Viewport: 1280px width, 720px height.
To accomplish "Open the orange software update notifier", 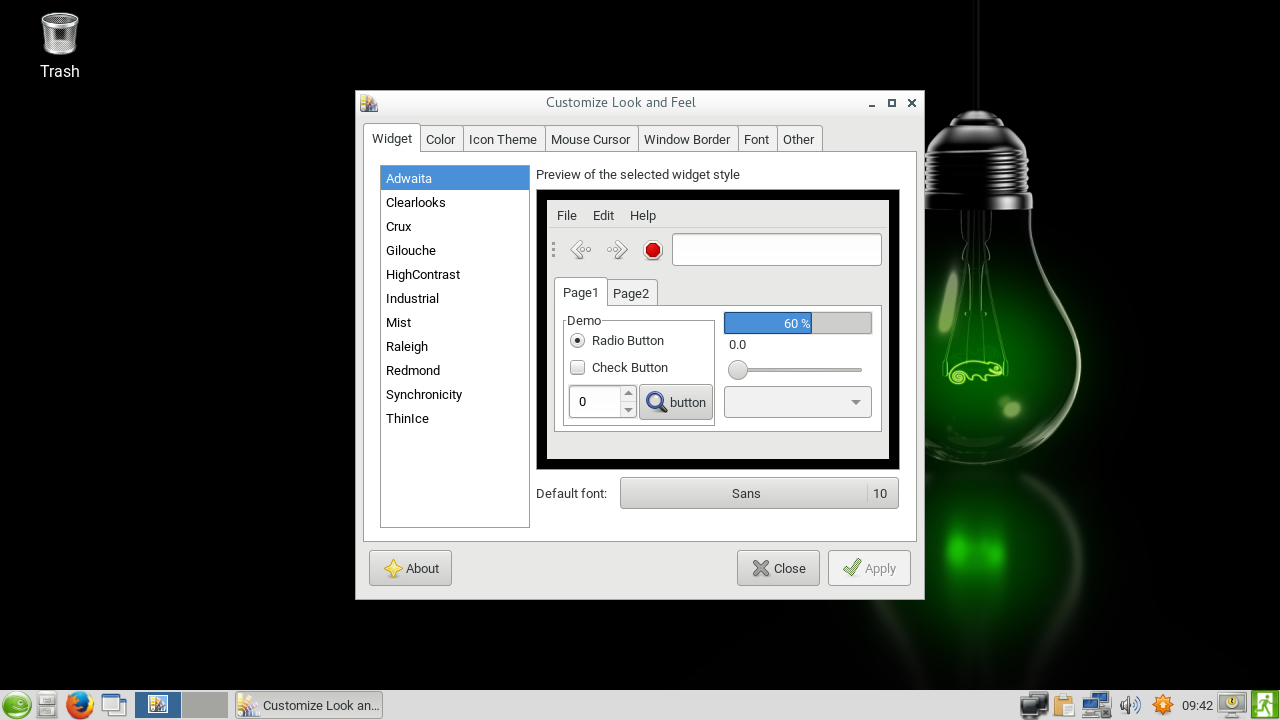I will 1162,705.
